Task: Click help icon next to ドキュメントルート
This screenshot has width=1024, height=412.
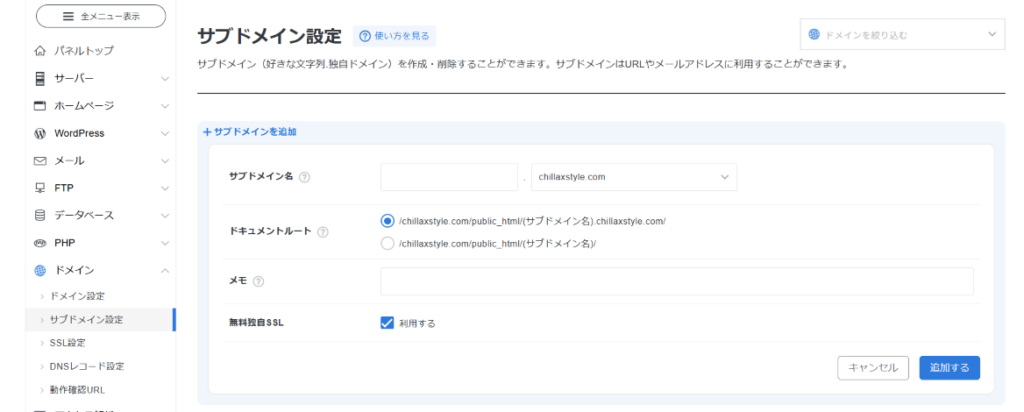Action: click(323, 232)
